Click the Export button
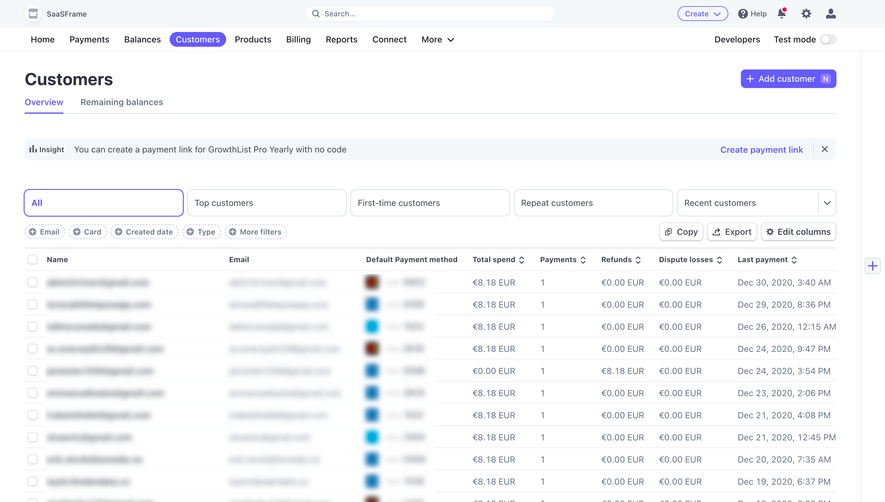 [x=732, y=232]
